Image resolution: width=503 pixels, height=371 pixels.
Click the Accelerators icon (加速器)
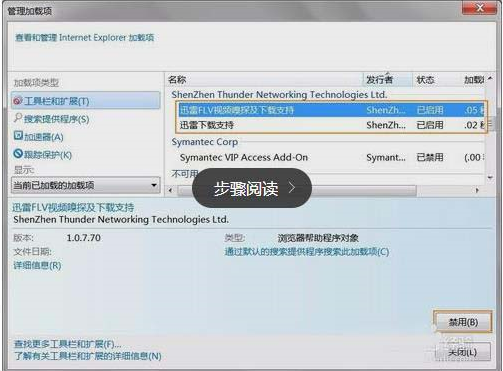point(18,136)
